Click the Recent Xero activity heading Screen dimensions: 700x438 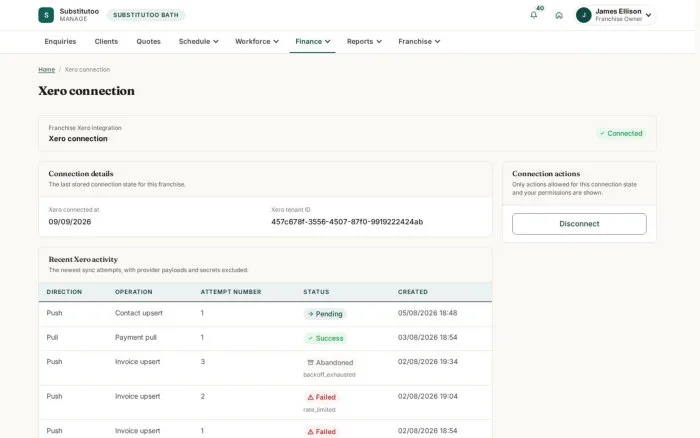(83, 259)
